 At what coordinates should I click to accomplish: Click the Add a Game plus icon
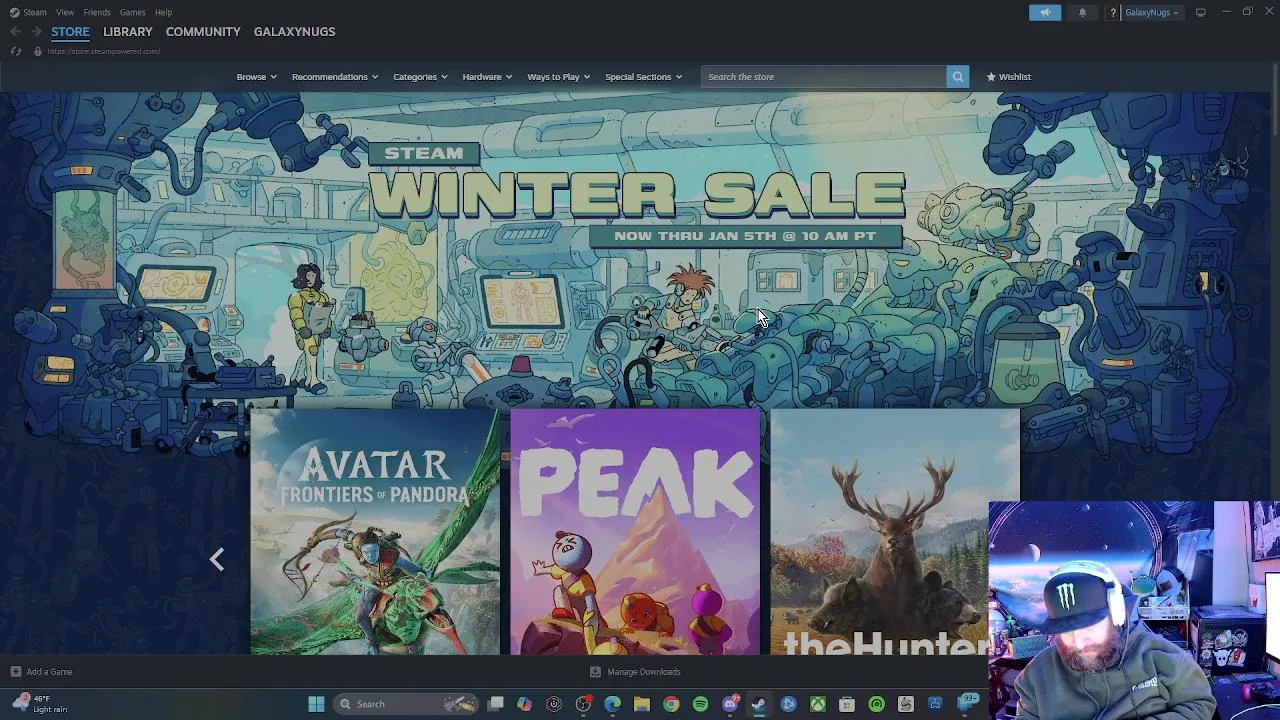click(15, 672)
